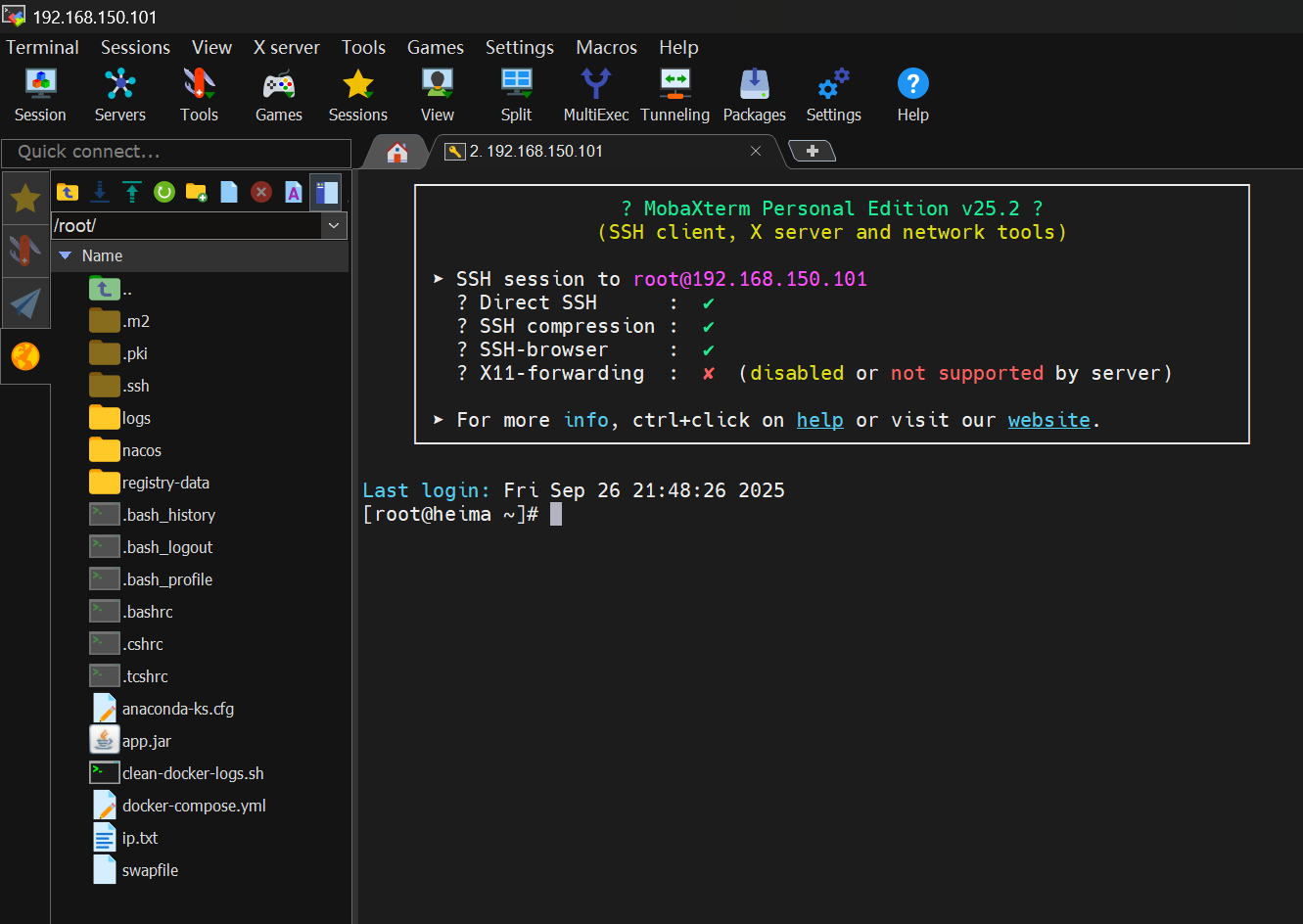
Task: Open a new tab with plus button
Action: [812, 151]
